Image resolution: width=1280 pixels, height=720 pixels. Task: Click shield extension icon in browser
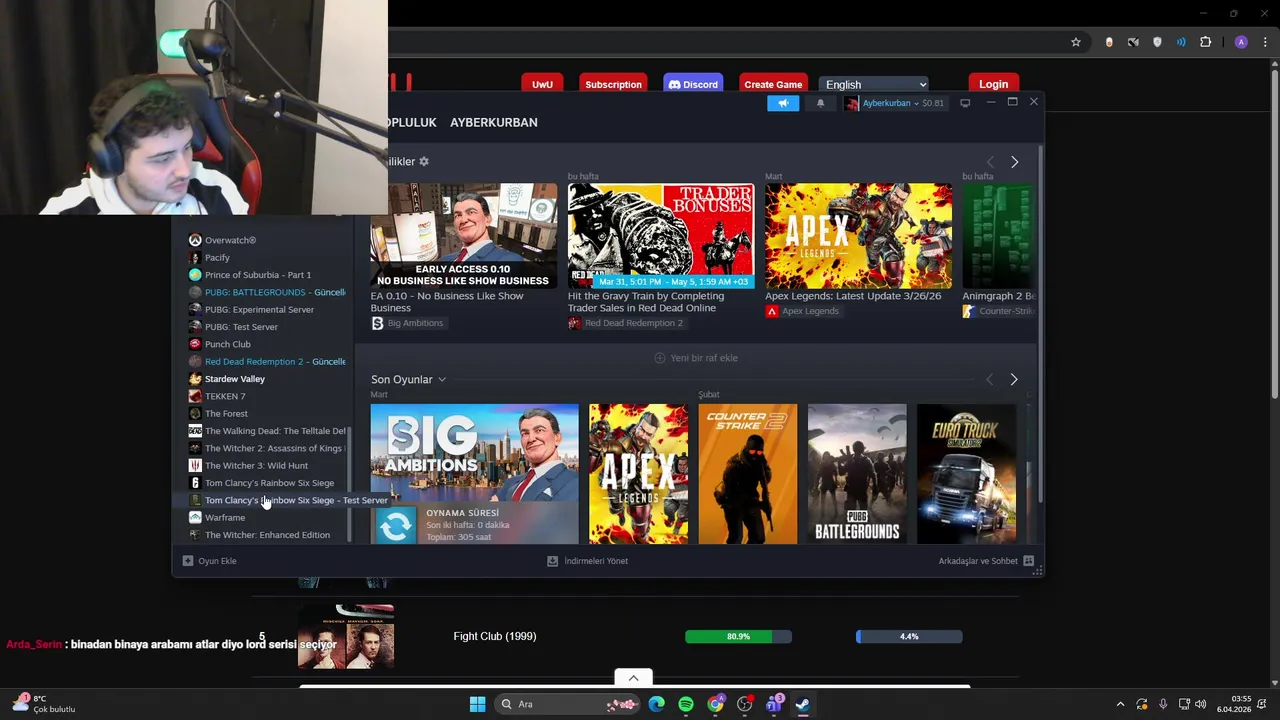[1157, 42]
